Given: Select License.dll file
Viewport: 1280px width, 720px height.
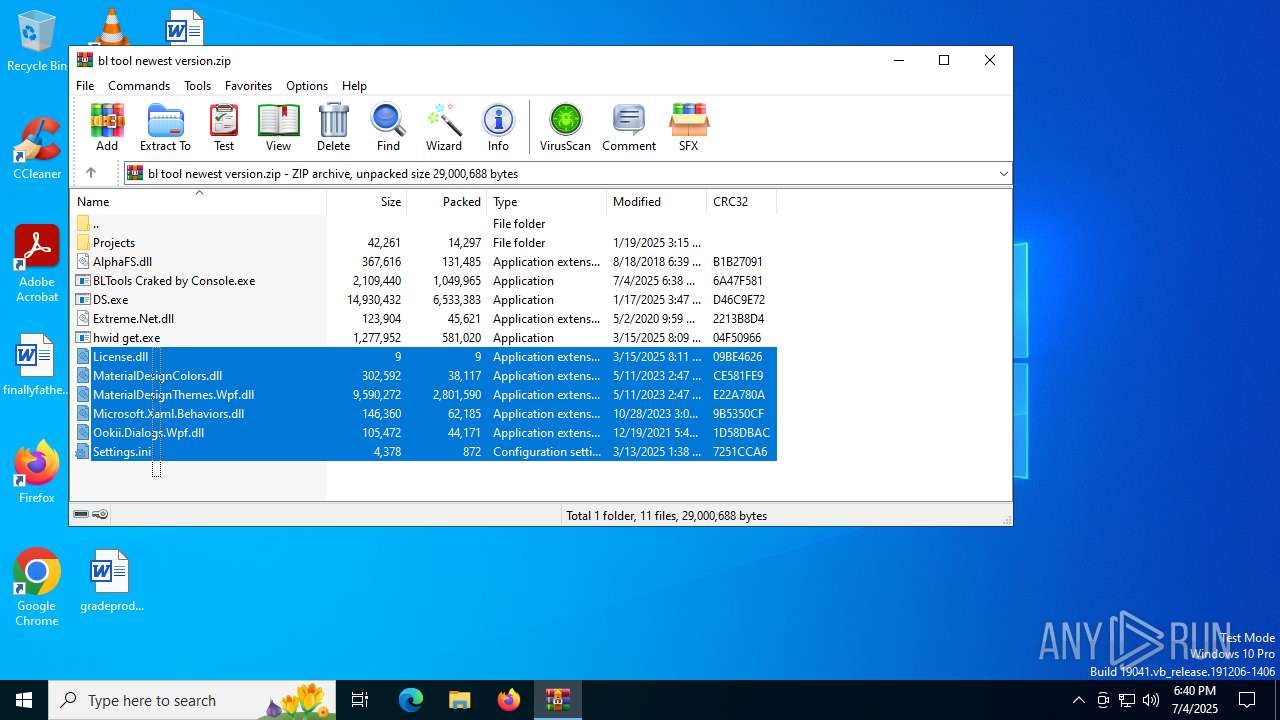Looking at the screenshot, I should pyautogui.click(x=425, y=357).
